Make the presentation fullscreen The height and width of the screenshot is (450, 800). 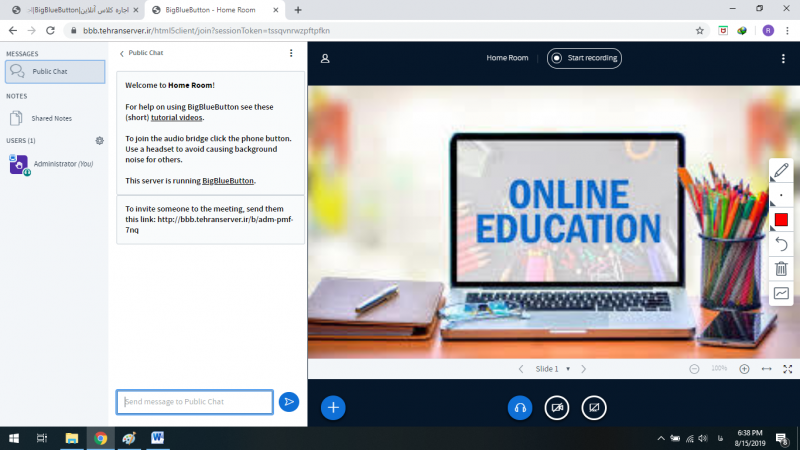coord(788,369)
